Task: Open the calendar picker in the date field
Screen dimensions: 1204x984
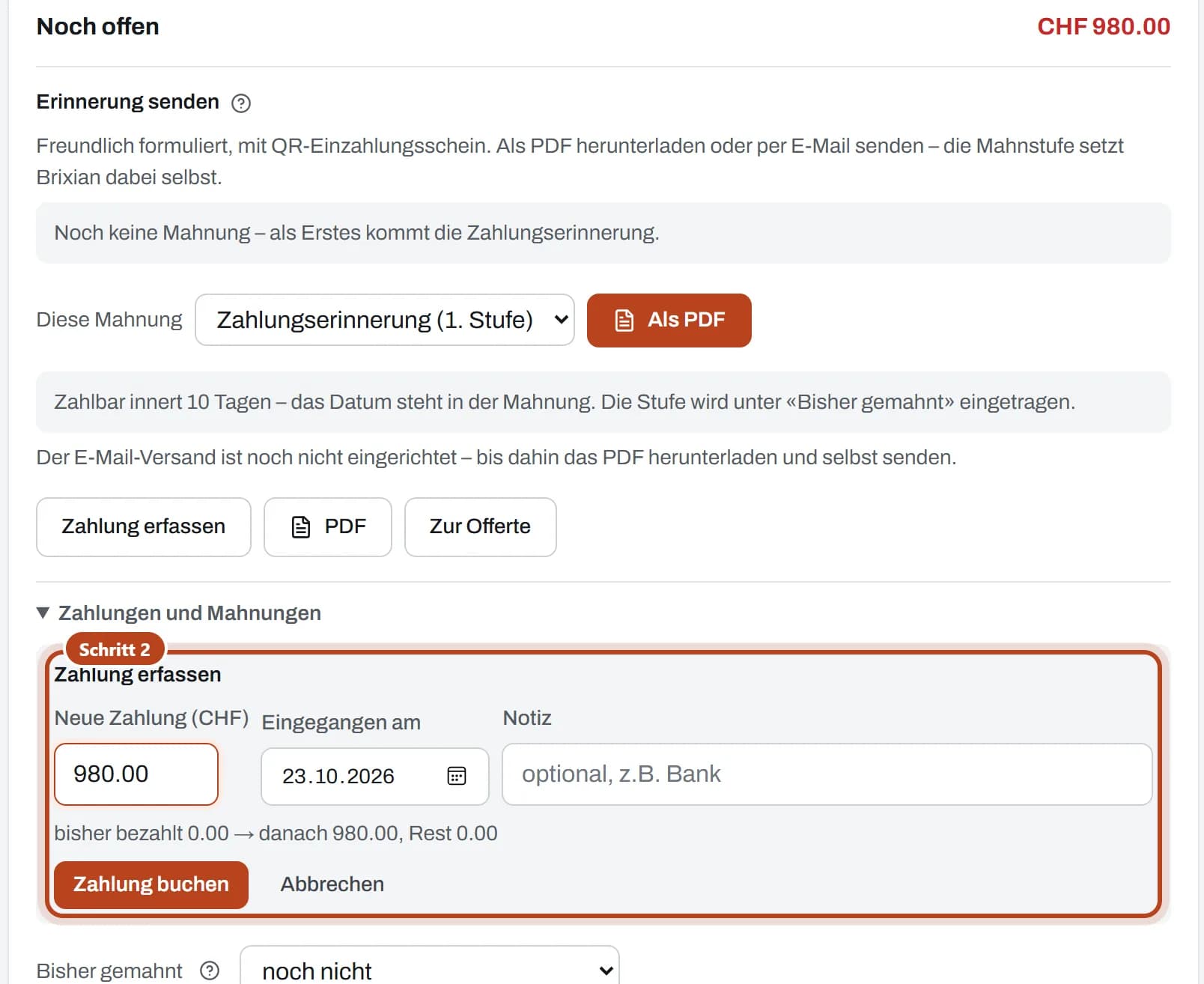Action: click(457, 776)
